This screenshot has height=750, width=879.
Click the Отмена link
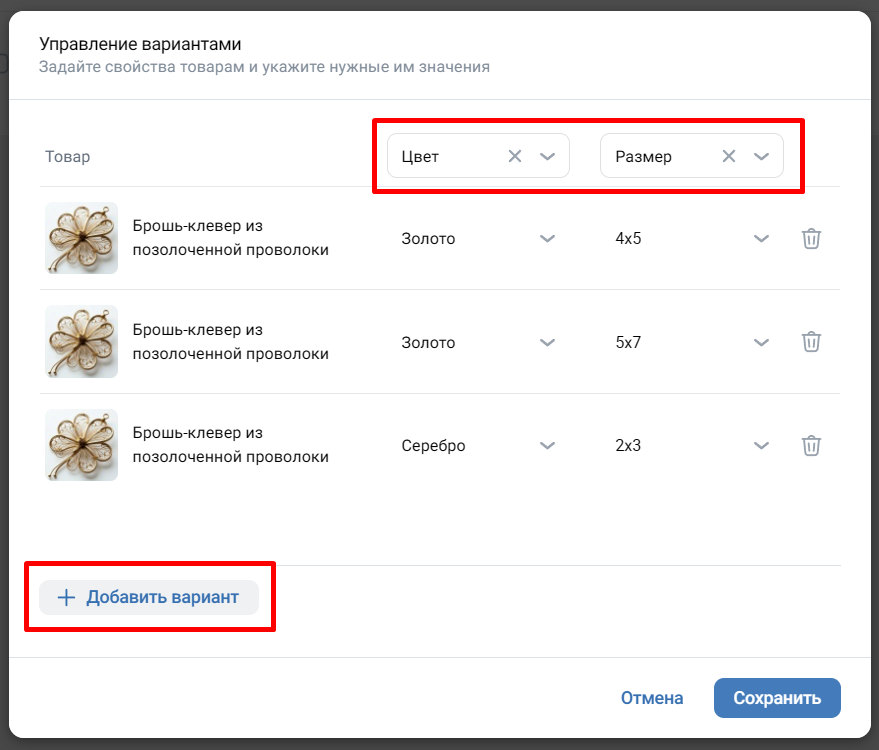point(652,698)
